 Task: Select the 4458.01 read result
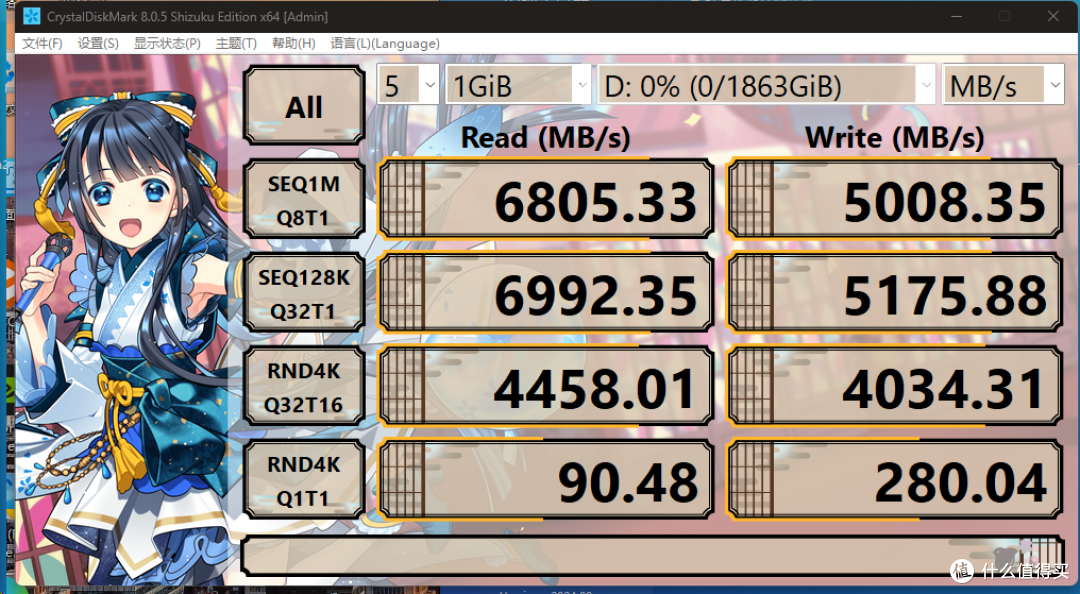coord(546,387)
